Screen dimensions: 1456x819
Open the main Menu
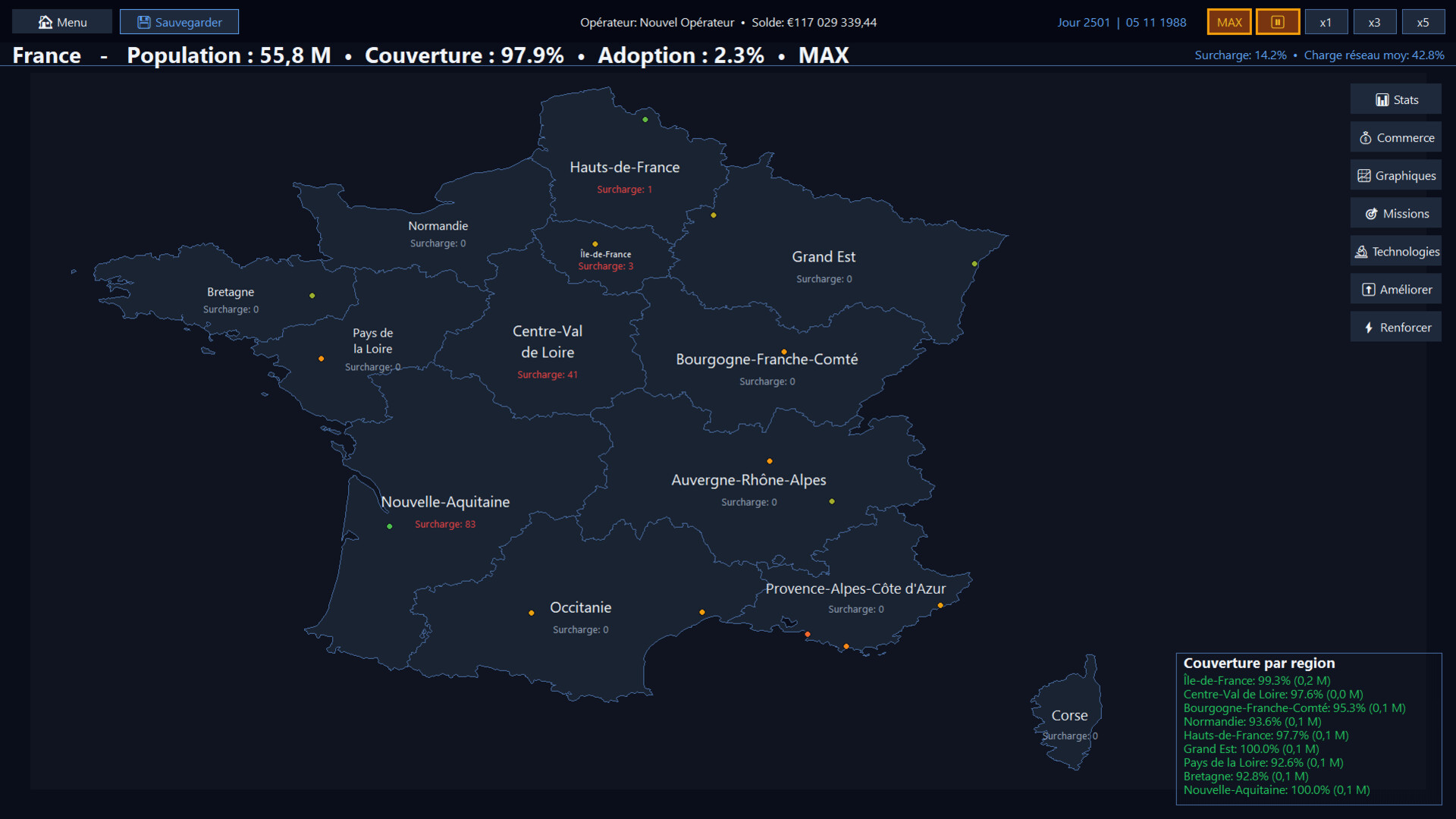pyautogui.click(x=62, y=22)
